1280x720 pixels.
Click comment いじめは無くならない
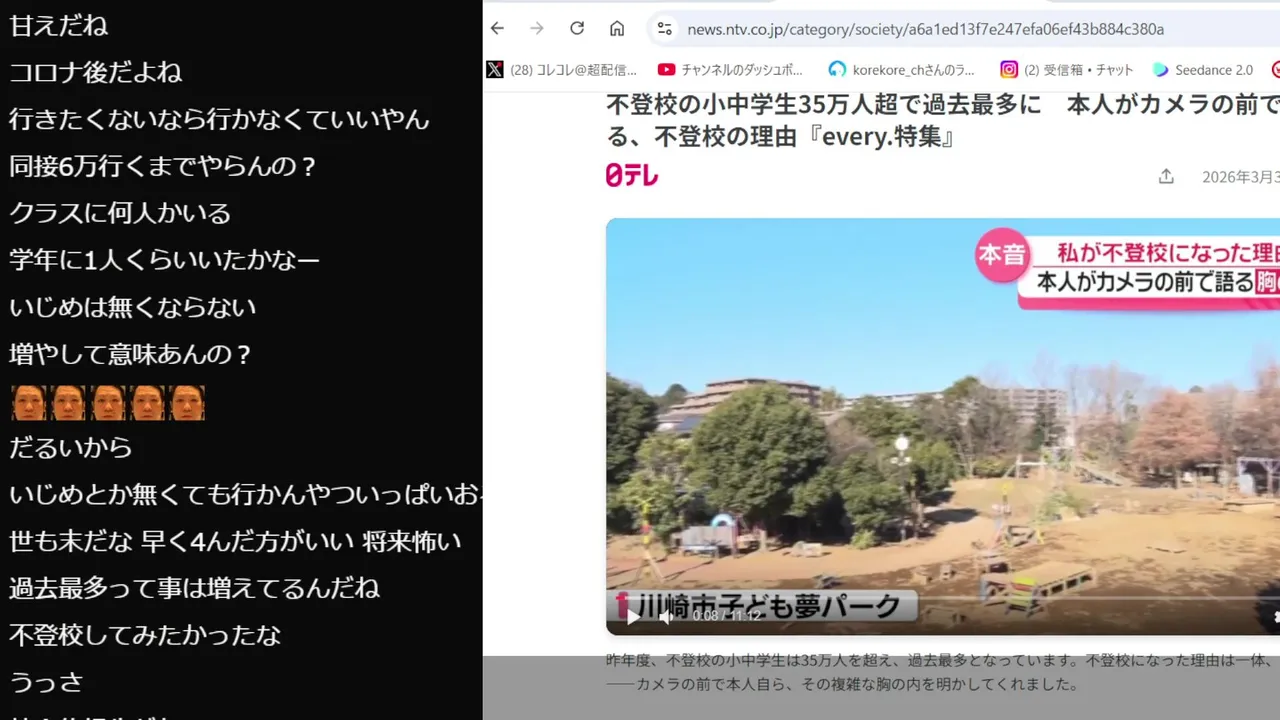coord(132,307)
